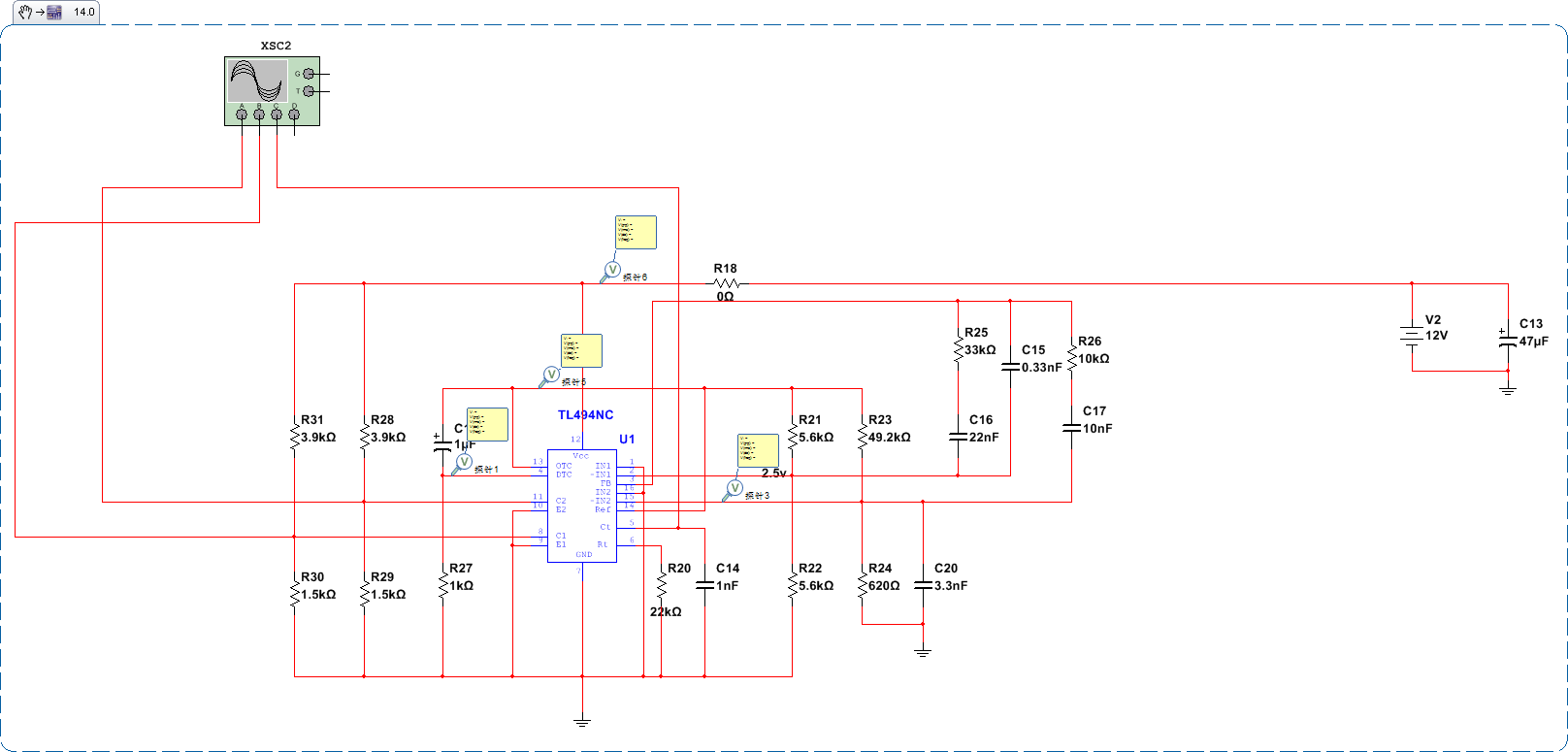Screen dimensions: 1568x752
Task: Click oscilloscope channel B terminal
Action: click(x=259, y=114)
